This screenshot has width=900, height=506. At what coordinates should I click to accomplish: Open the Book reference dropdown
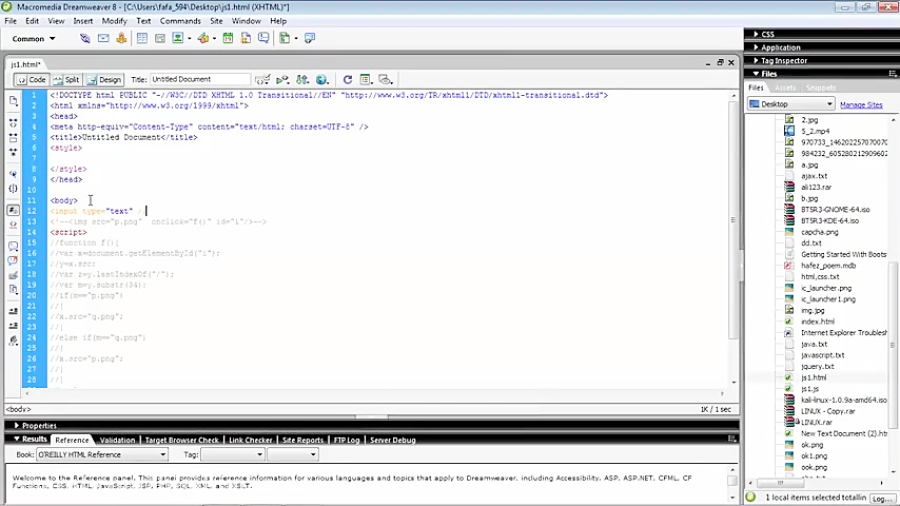click(x=102, y=454)
